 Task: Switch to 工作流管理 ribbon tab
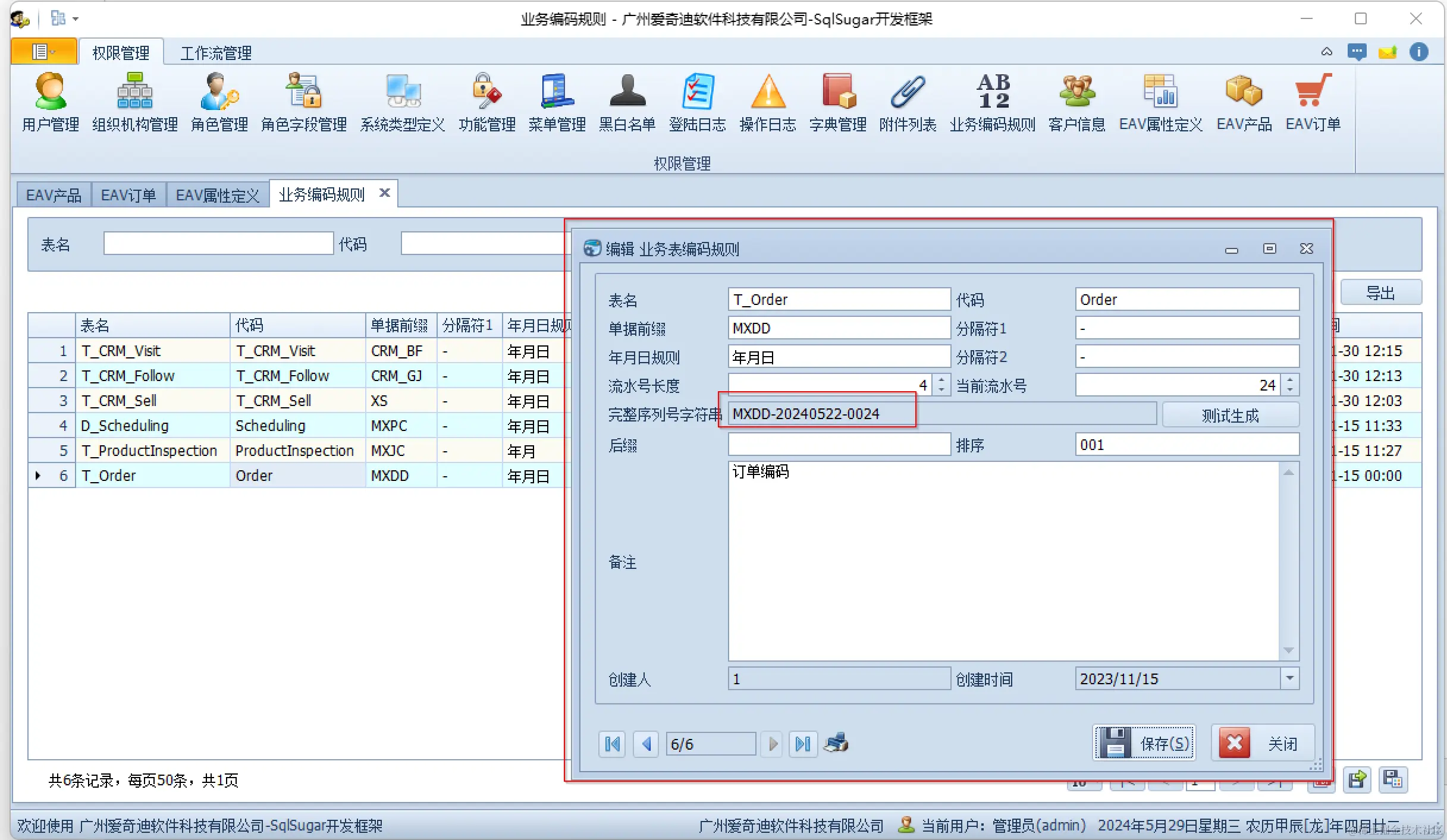pyautogui.click(x=216, y=53)
